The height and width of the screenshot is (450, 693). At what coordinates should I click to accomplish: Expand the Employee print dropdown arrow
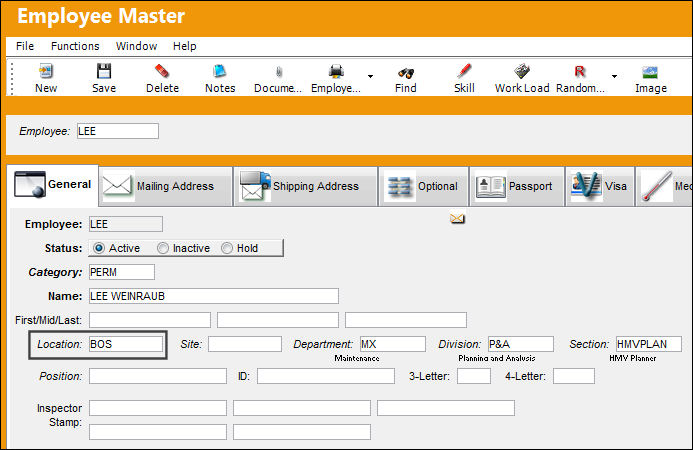click(370, 76)
